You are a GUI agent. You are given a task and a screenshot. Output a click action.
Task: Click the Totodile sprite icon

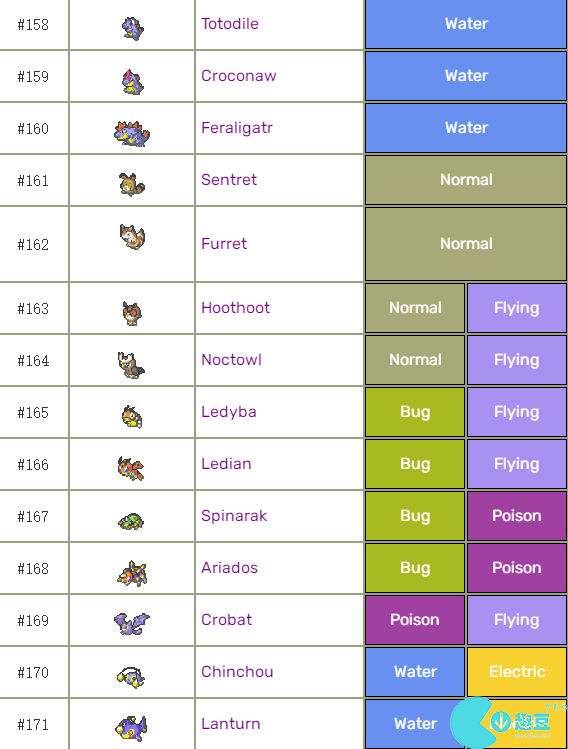[x=132, y=29]
